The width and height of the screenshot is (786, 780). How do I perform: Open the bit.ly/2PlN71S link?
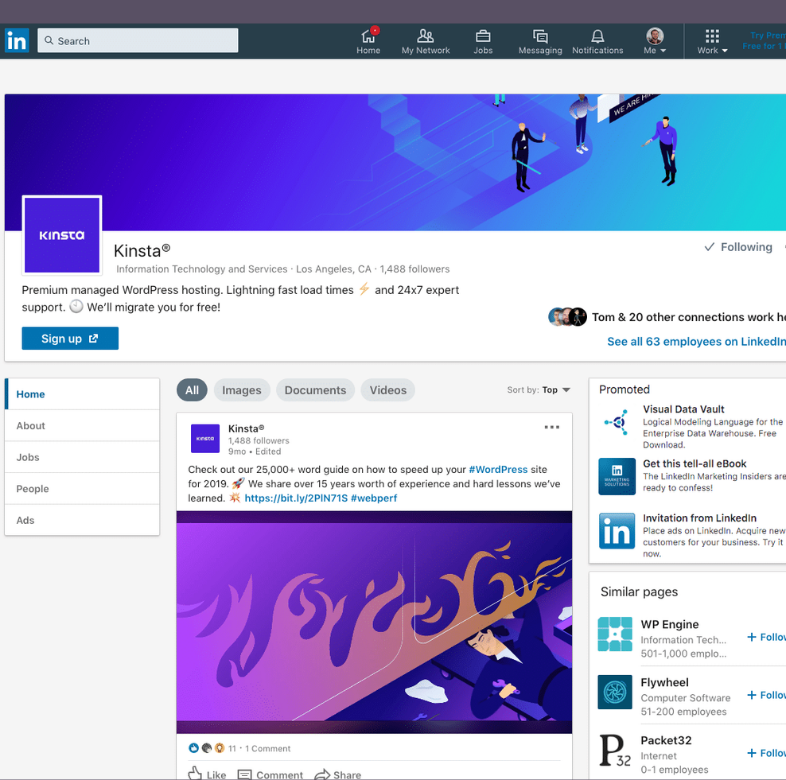[296, 498]
